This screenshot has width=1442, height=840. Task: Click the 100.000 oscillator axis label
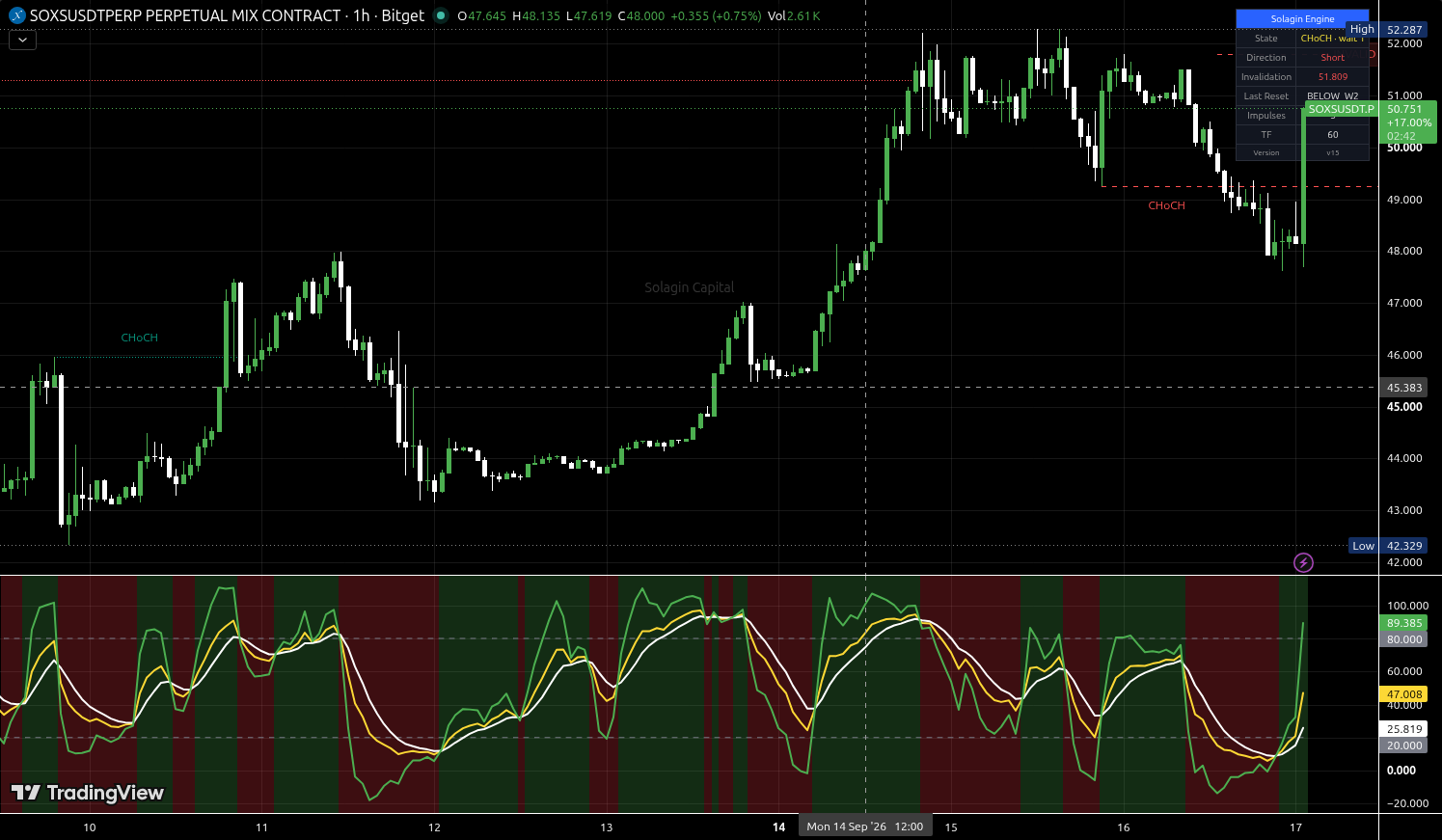[x=1407, y=607]
